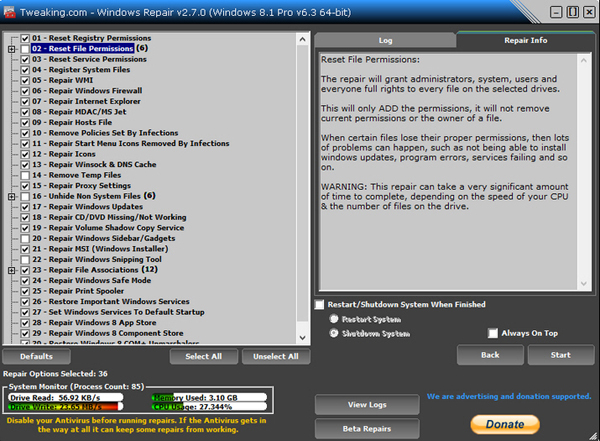
Task: Click the Tweaking.com app icon in title bar
Action: (x=10, y=12)
